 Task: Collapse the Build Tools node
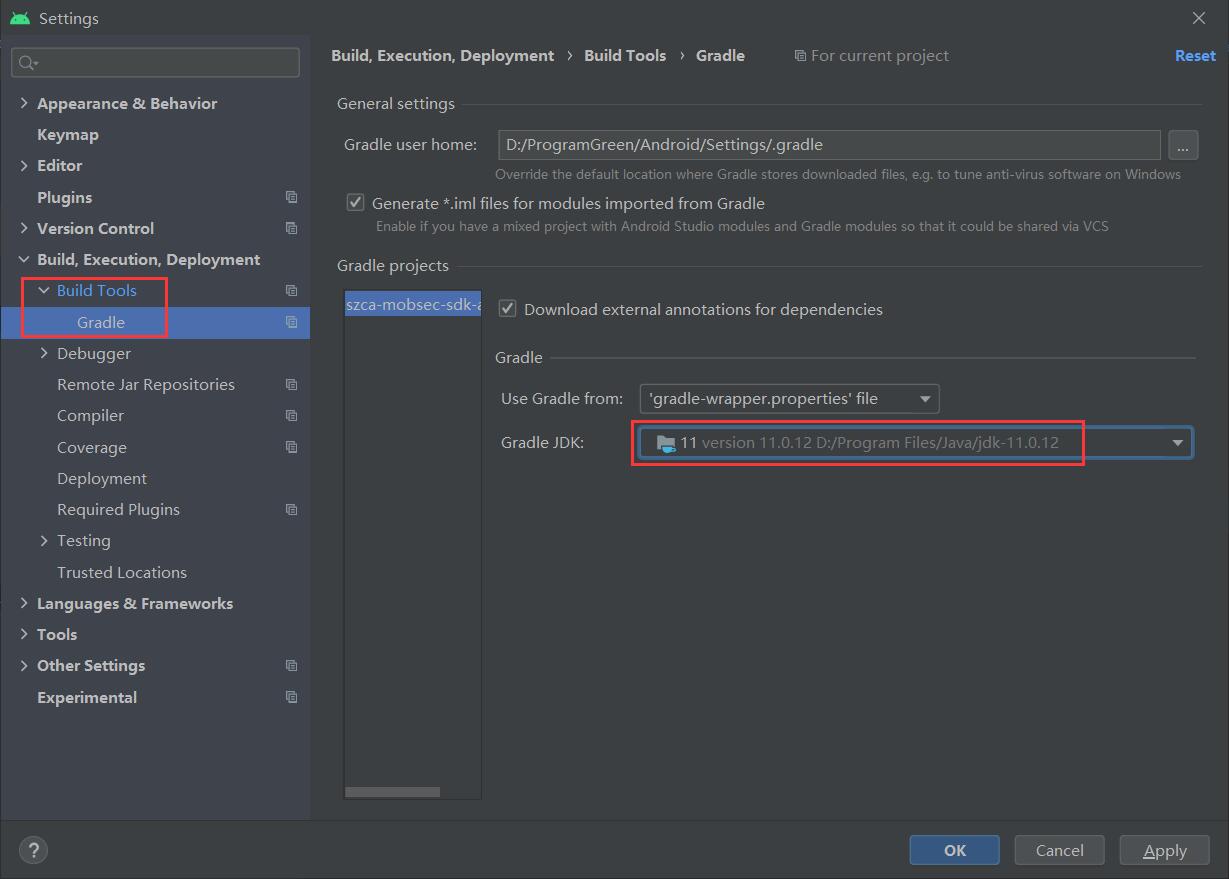pos(44,290)
